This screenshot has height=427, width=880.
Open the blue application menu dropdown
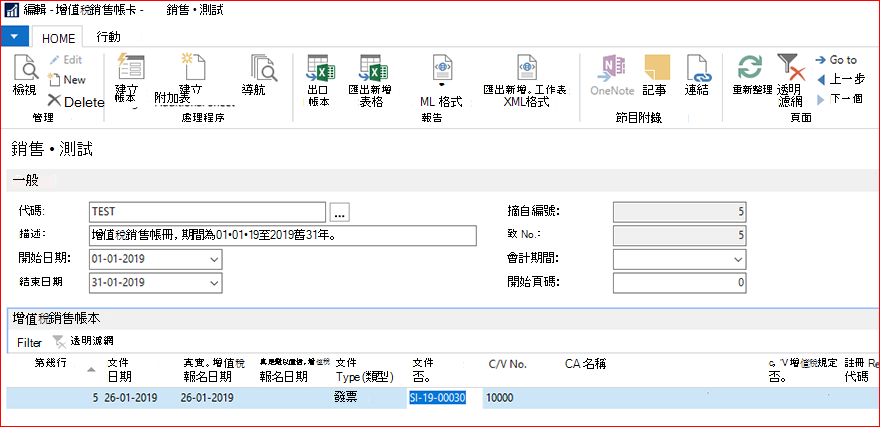coord(15,36)
